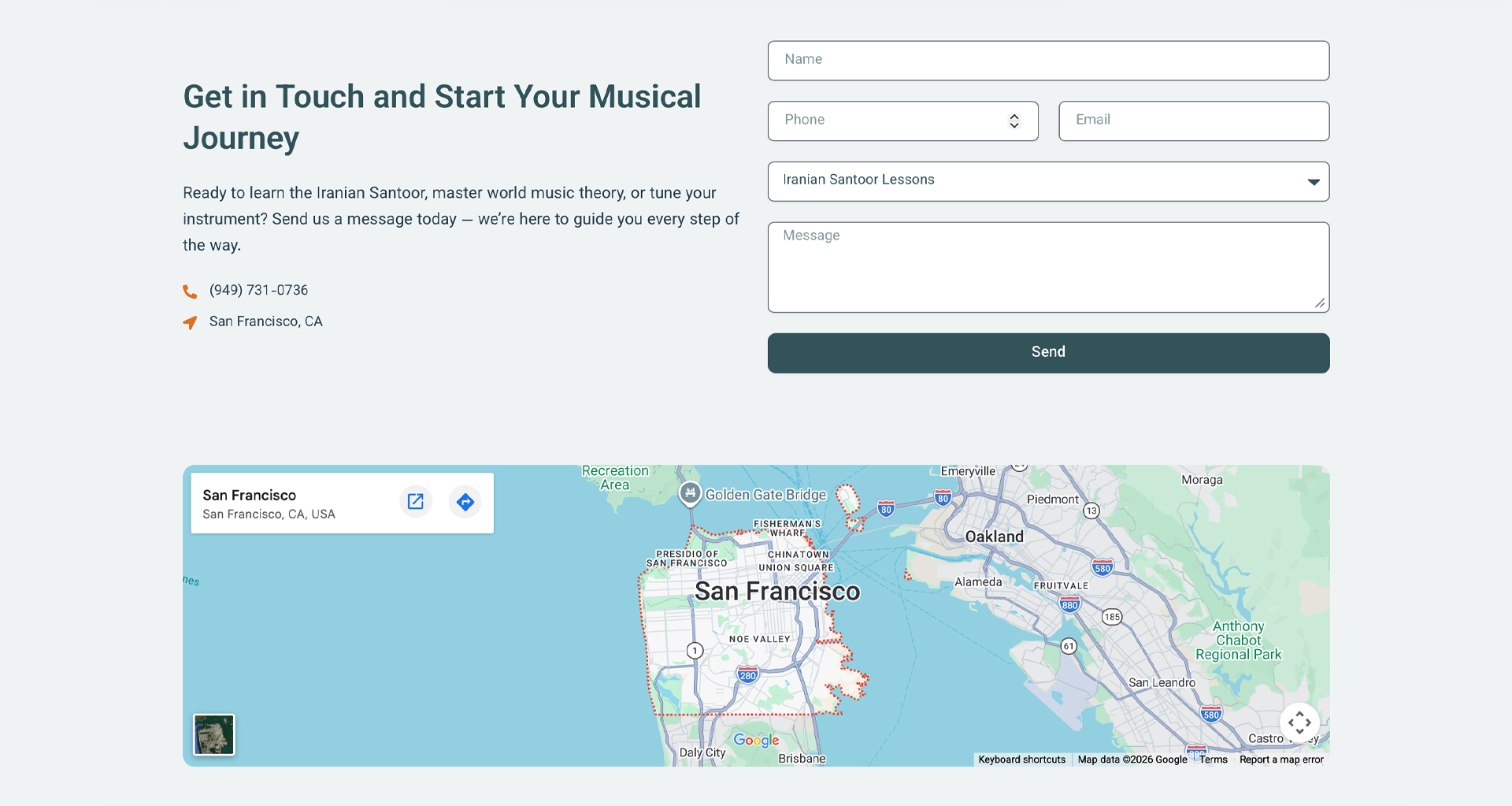Click the Google logo on the map

pyautogui.click(x=756, y=740)
